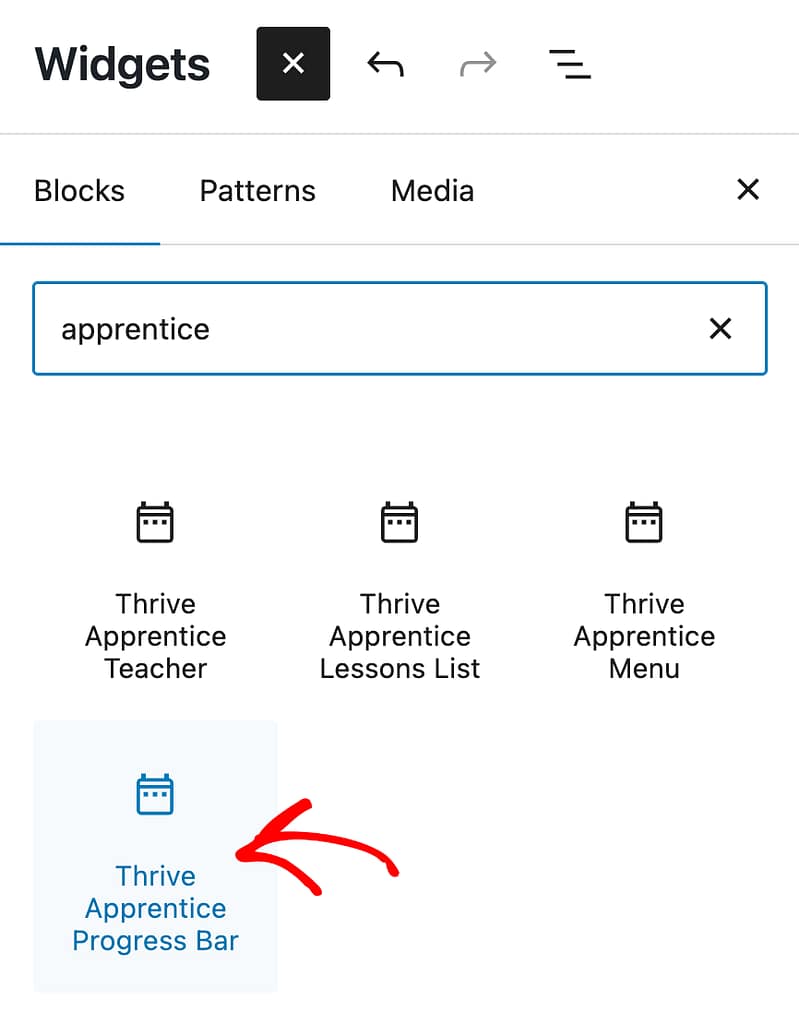This screenshot has width=799, height=1024.
Task: Click the Widgets heading title
Action: pyautogui.click(x=123, y=65)
